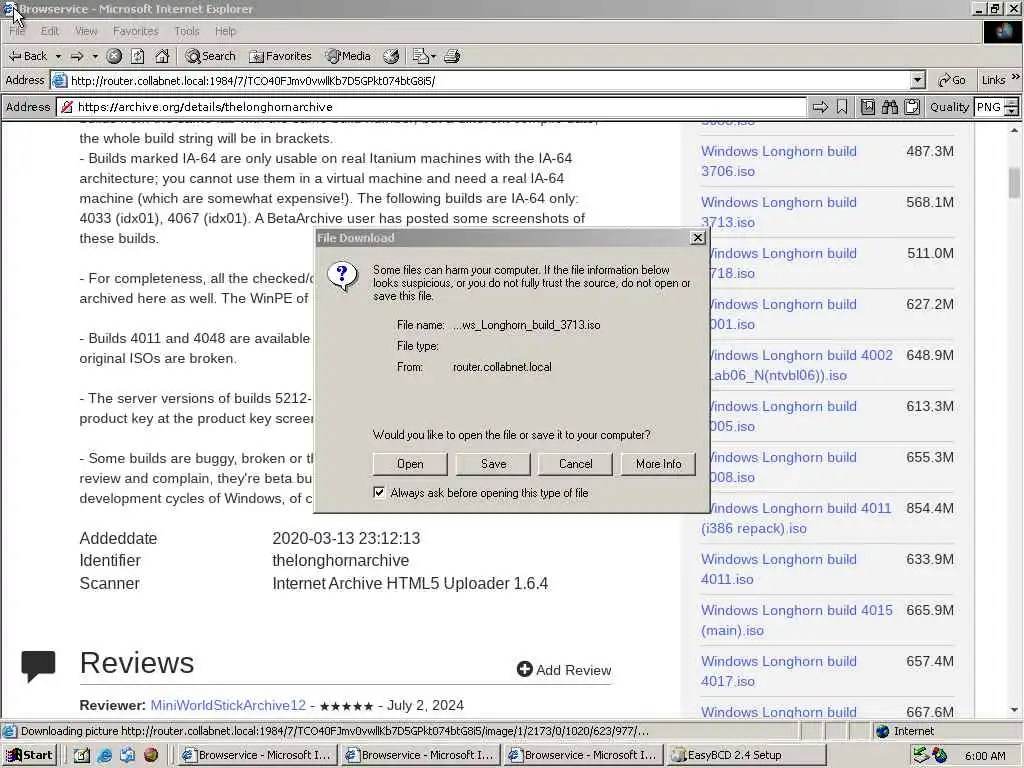Click Cancel in the File Download dialog
The height and width of the screenshot is (768, 1024).
pos(575,464)
